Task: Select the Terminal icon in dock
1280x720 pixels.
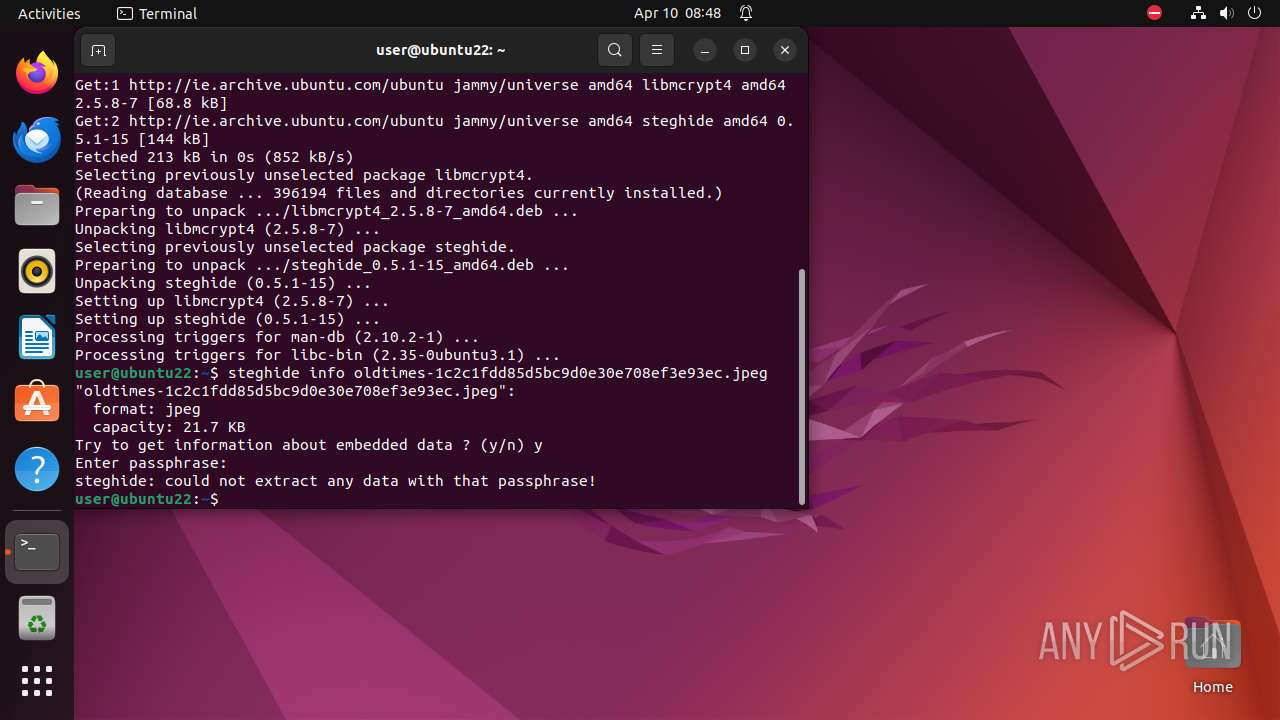Action: coord(37,551)
